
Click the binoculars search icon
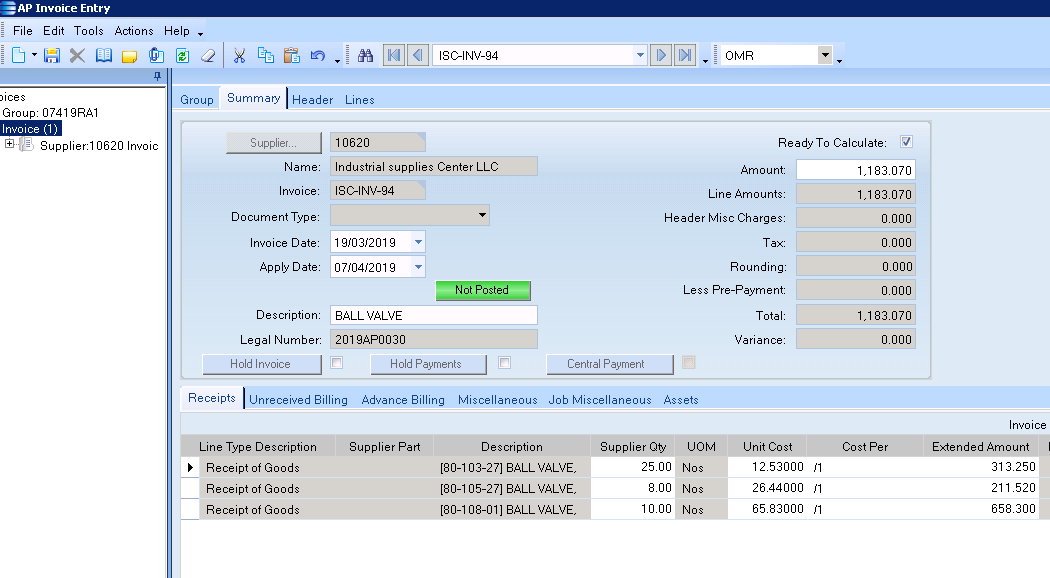(x=365, y=56)
